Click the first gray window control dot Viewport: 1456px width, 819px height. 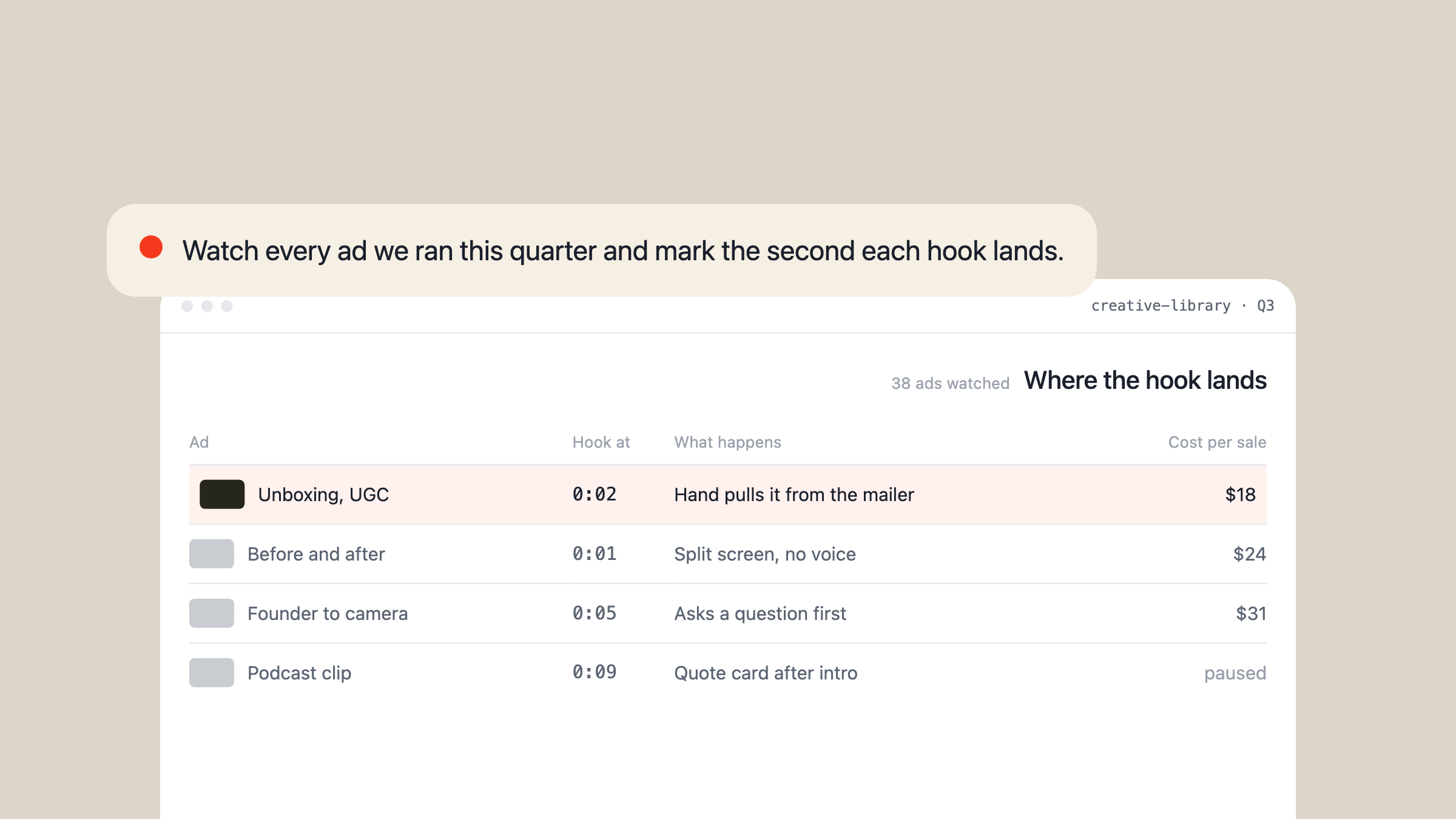pyautogui.click(x=187, y=306)
